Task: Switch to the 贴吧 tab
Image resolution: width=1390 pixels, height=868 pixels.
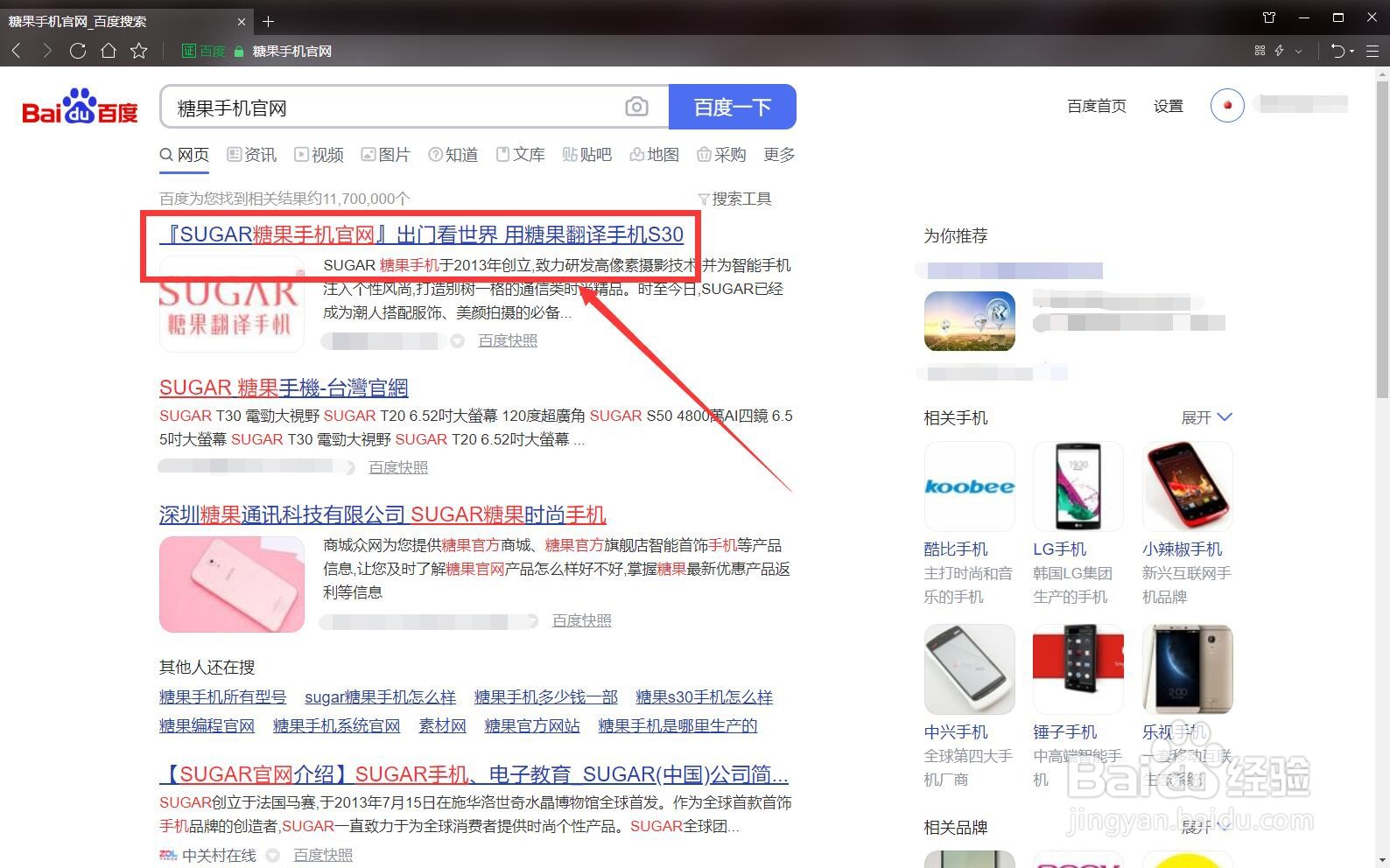Action: coord(587,155)
